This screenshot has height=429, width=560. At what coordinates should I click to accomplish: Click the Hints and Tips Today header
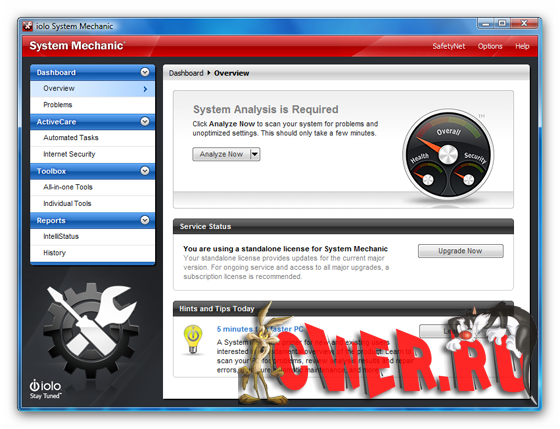[343, 309]
